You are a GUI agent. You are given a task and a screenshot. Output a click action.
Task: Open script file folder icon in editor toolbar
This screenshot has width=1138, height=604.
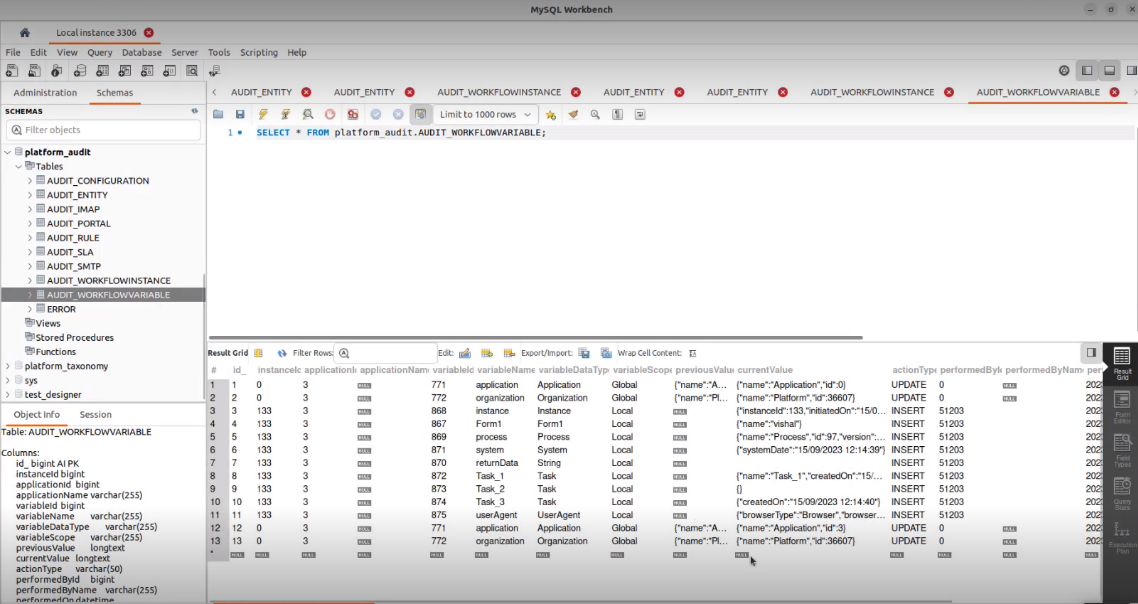(x=218, y=115)
